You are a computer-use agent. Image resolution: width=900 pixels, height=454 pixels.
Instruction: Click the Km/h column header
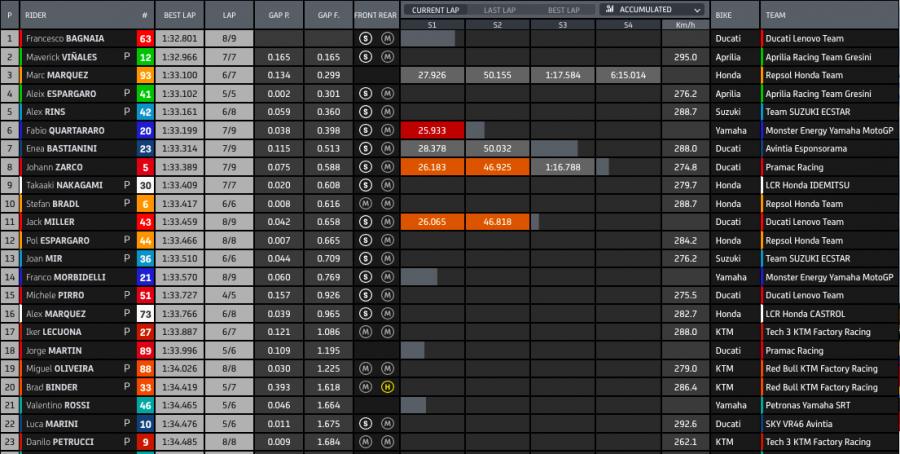(x=685, y=23)
